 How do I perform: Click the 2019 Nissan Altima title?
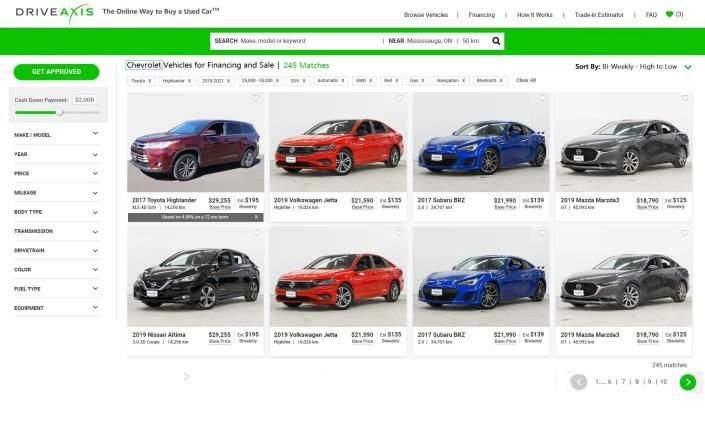coord(159,335)
